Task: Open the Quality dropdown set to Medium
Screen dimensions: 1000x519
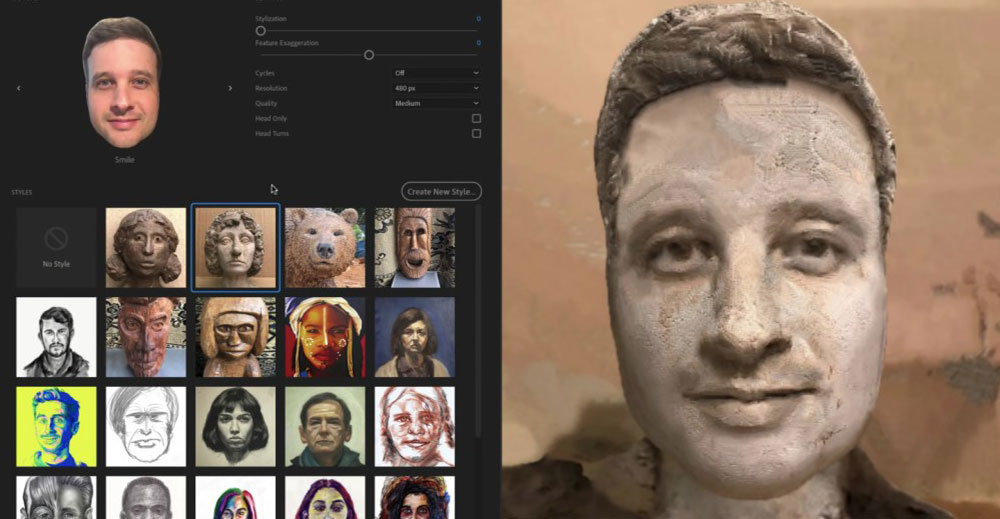Action: click(x=436, y=103)
